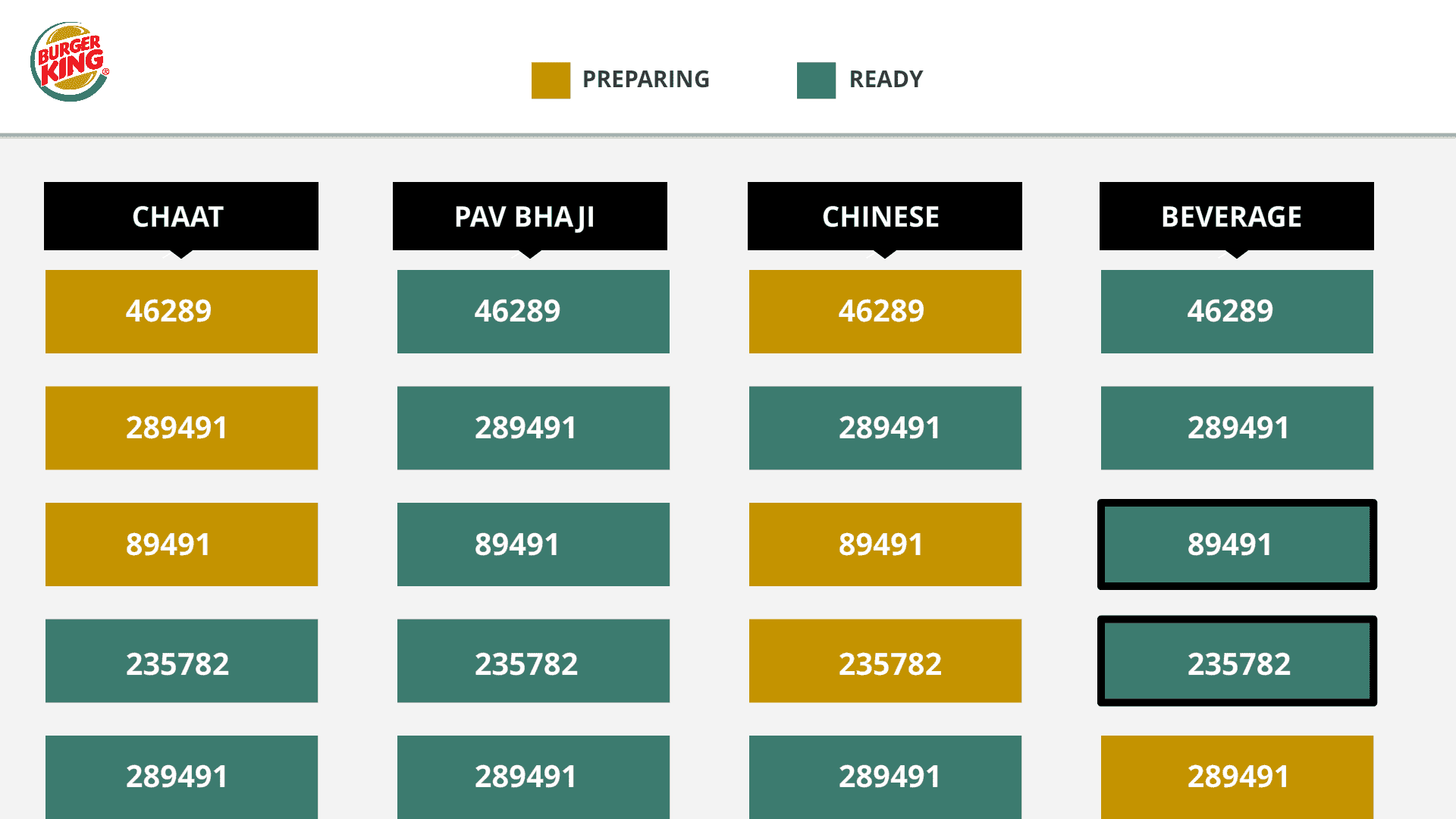The height and width of the screenshot is (819, 1456).
Task: Choose the BEVERAGE column header
Action: (1236, 216)
